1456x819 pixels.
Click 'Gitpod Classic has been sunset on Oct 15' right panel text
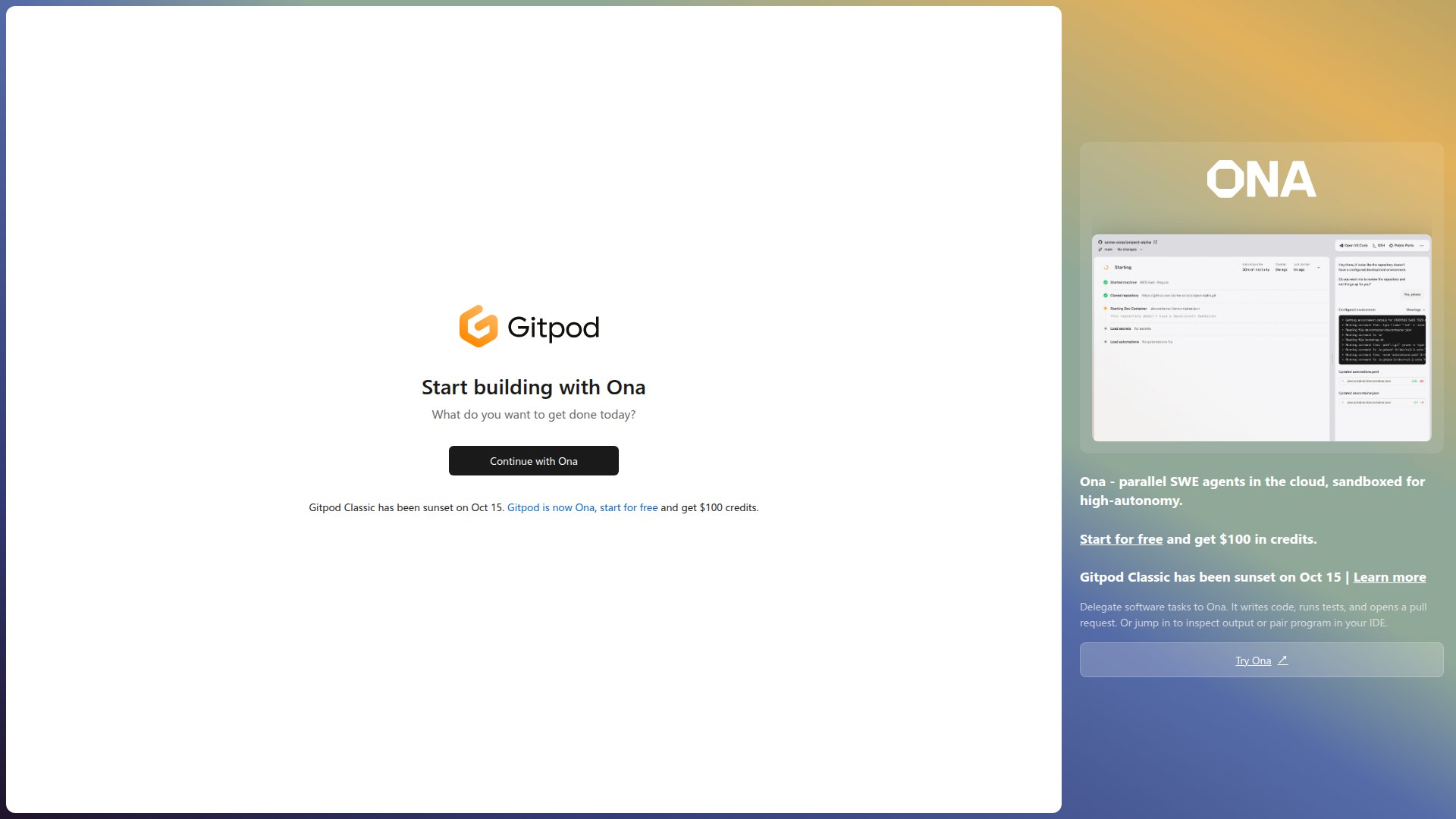tap(1210, 577)
